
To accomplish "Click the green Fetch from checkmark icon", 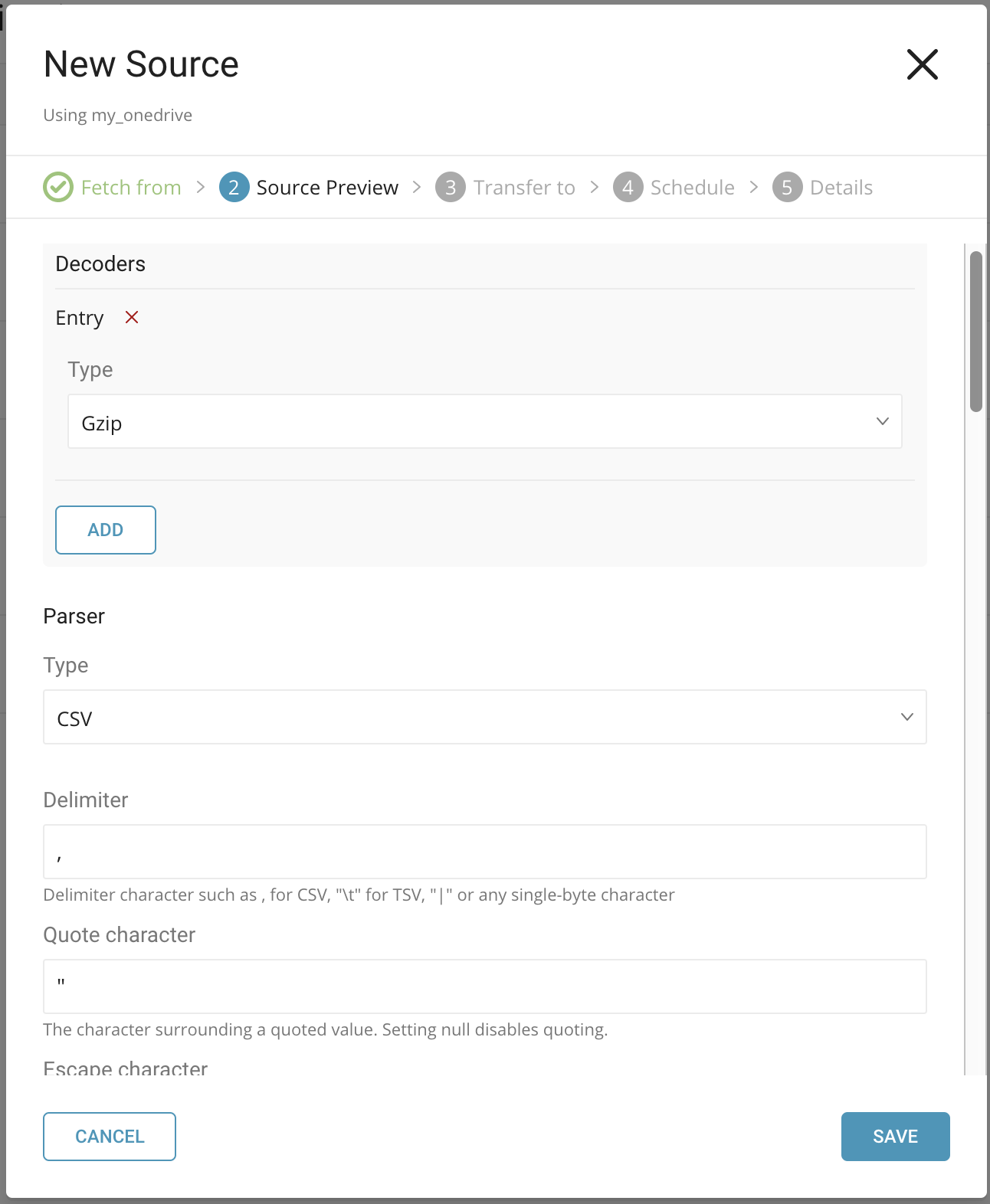I will click(x=58, y=187).
